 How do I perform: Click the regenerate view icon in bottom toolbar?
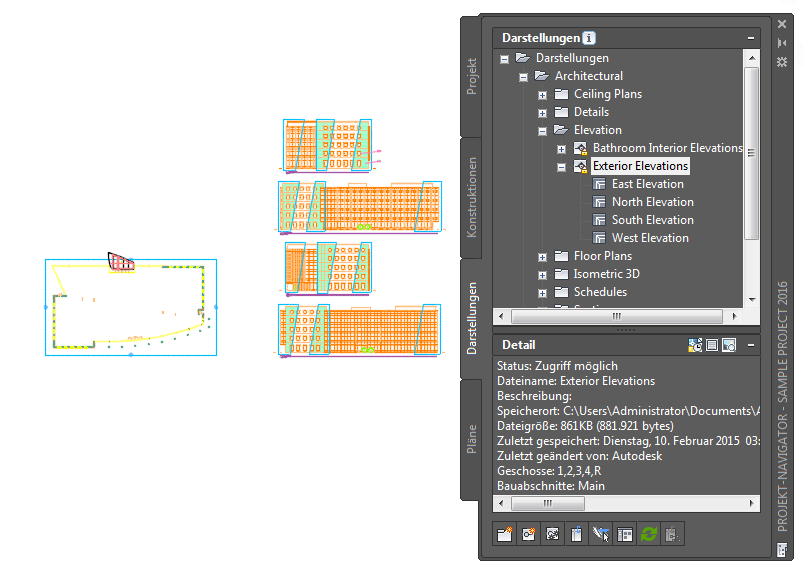coord(553,534)
